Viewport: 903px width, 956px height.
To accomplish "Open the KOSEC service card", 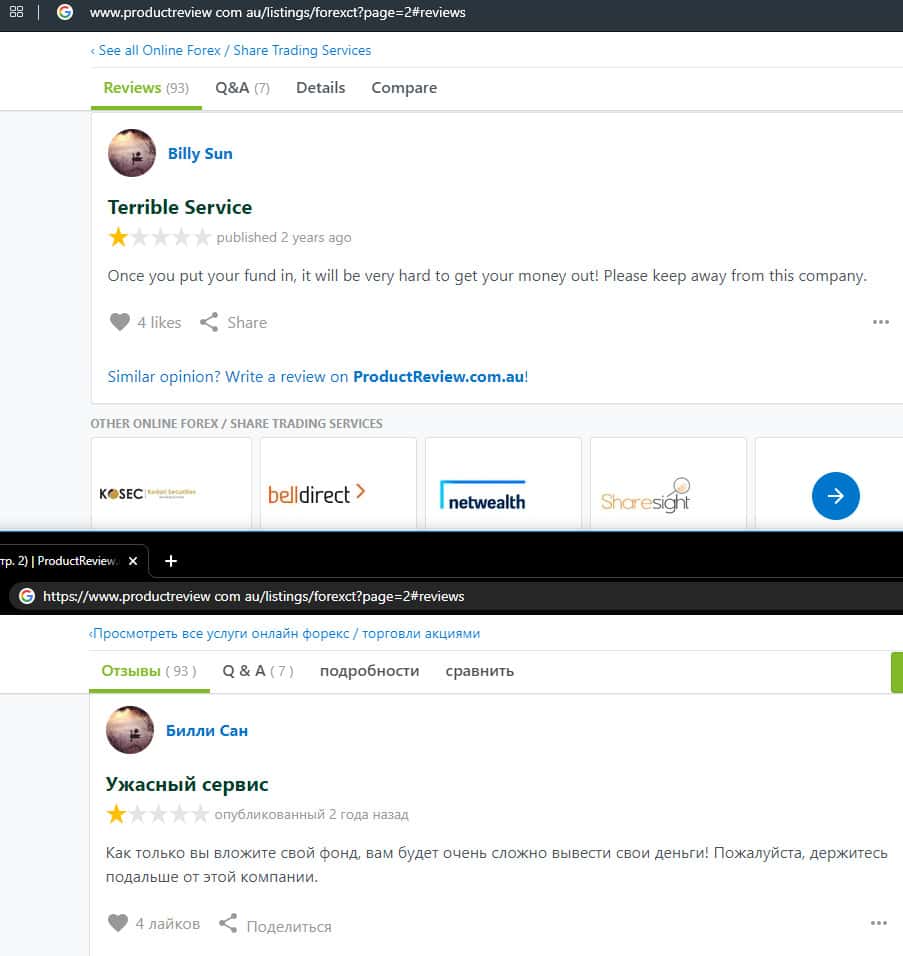I will tap(171, 483).
